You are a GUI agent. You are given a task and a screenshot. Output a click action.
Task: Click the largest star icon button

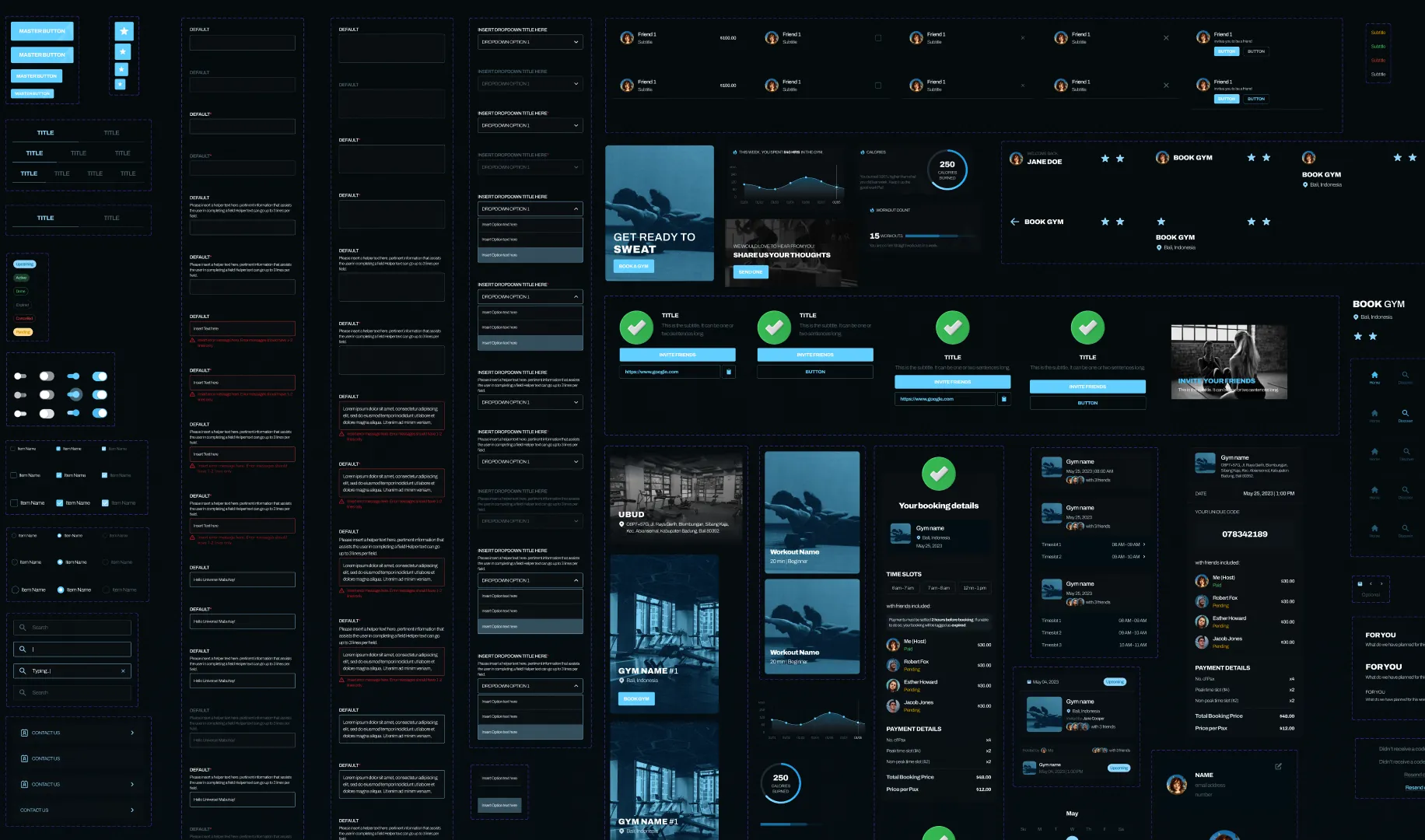tap(124, 31)
